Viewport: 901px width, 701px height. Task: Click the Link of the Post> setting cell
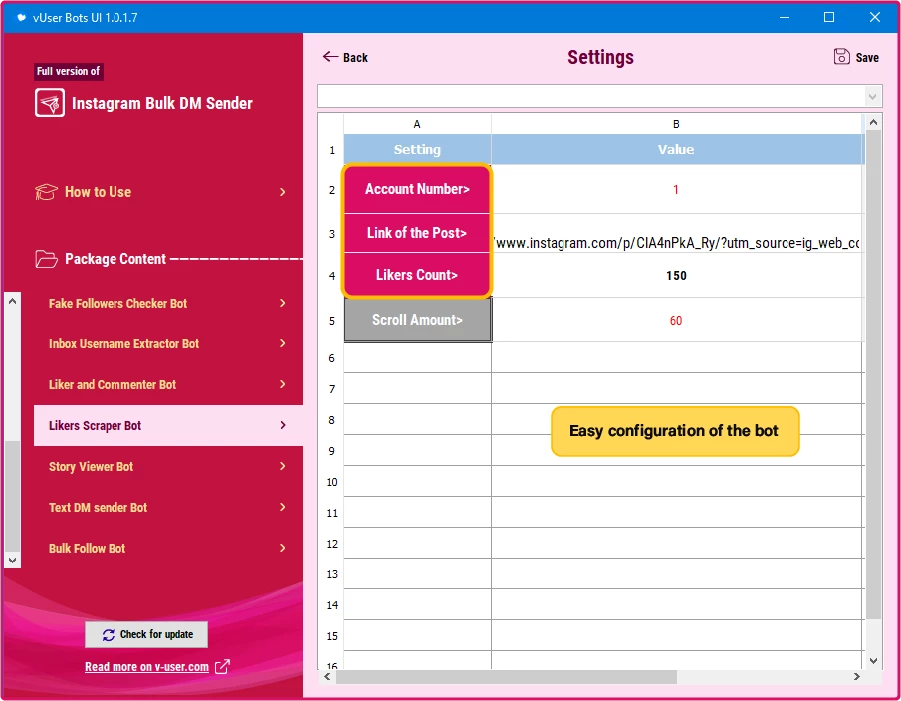coord(417,233)
